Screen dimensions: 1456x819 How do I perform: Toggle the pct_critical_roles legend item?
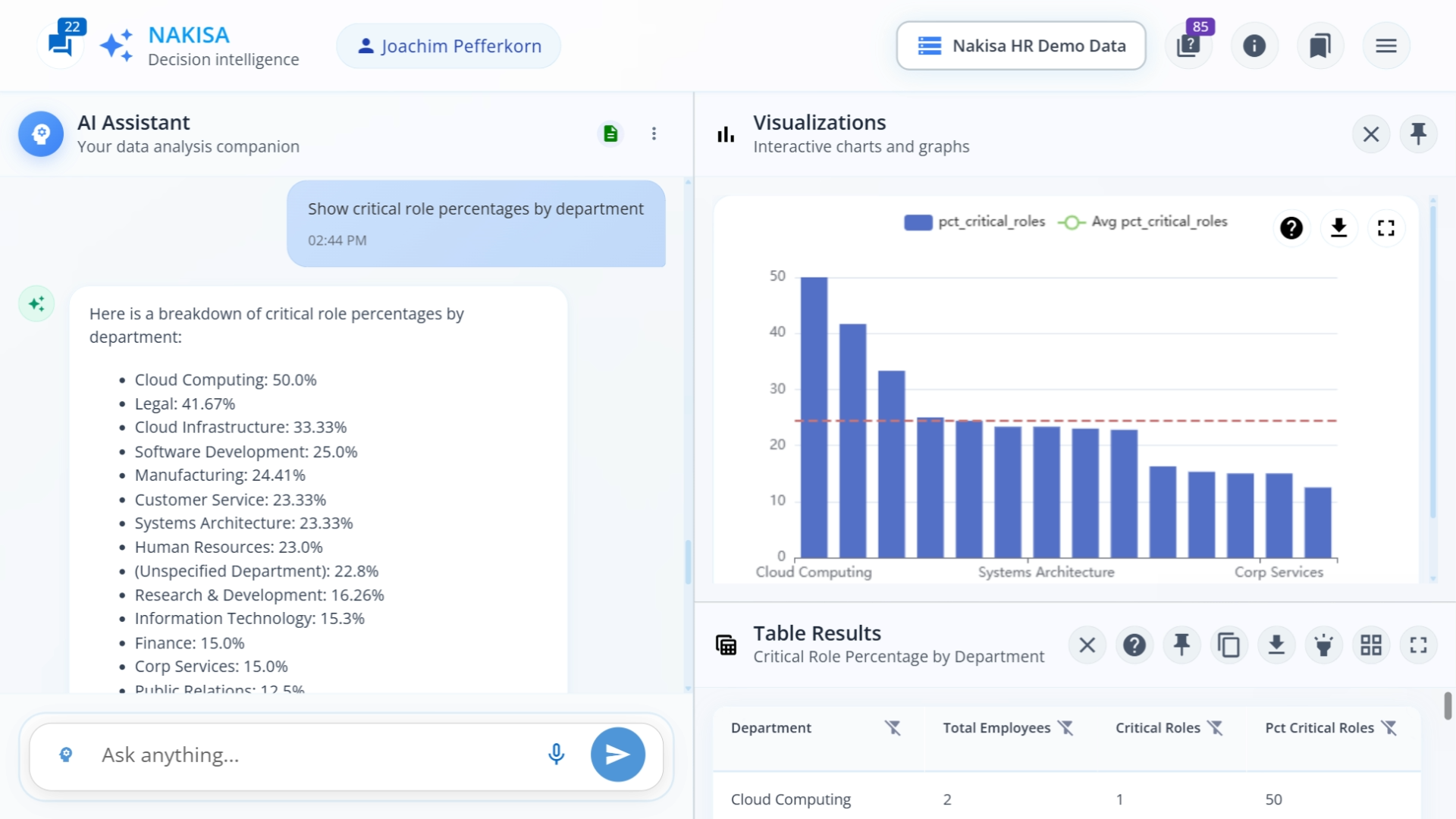coord(974,221)
